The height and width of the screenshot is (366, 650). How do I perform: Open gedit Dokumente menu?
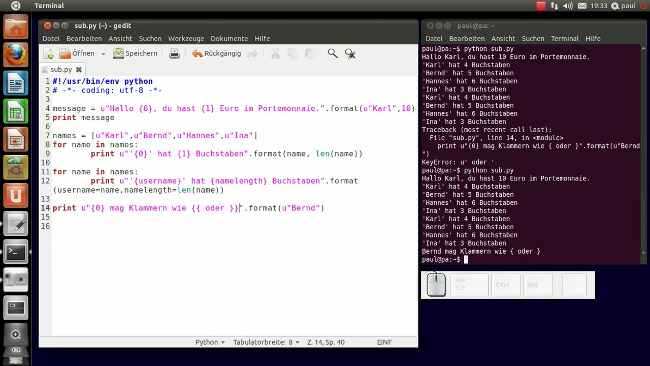click(x=229, y=39)
